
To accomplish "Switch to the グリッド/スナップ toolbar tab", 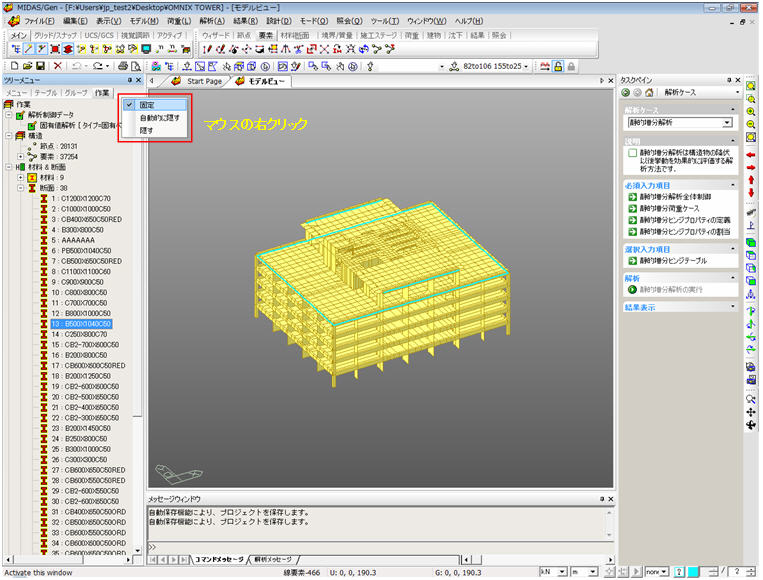I will coord(55,36).
